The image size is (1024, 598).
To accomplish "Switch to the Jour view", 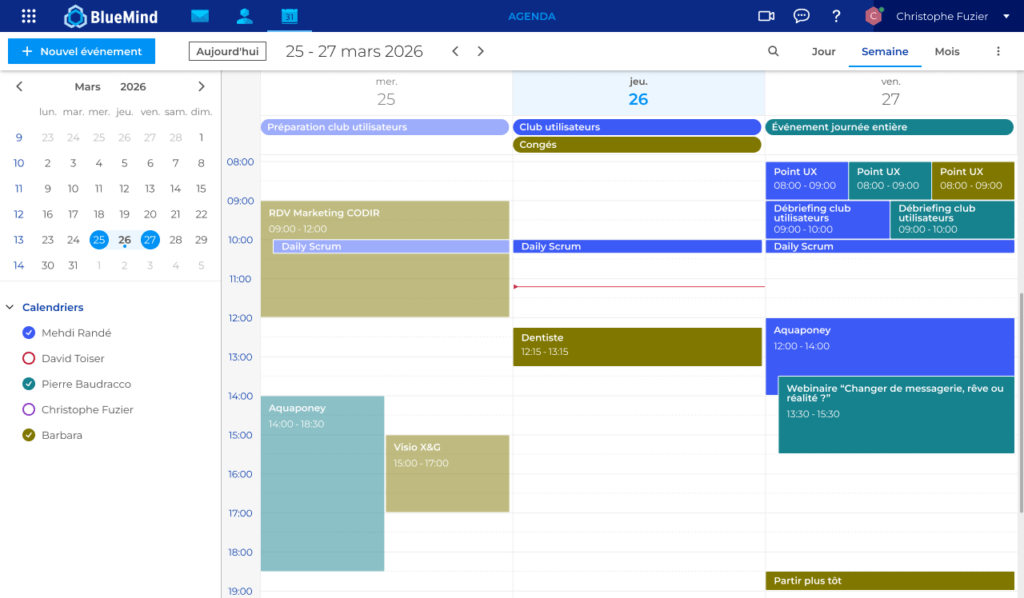I will pyautogui.click(x=823, y=51).
